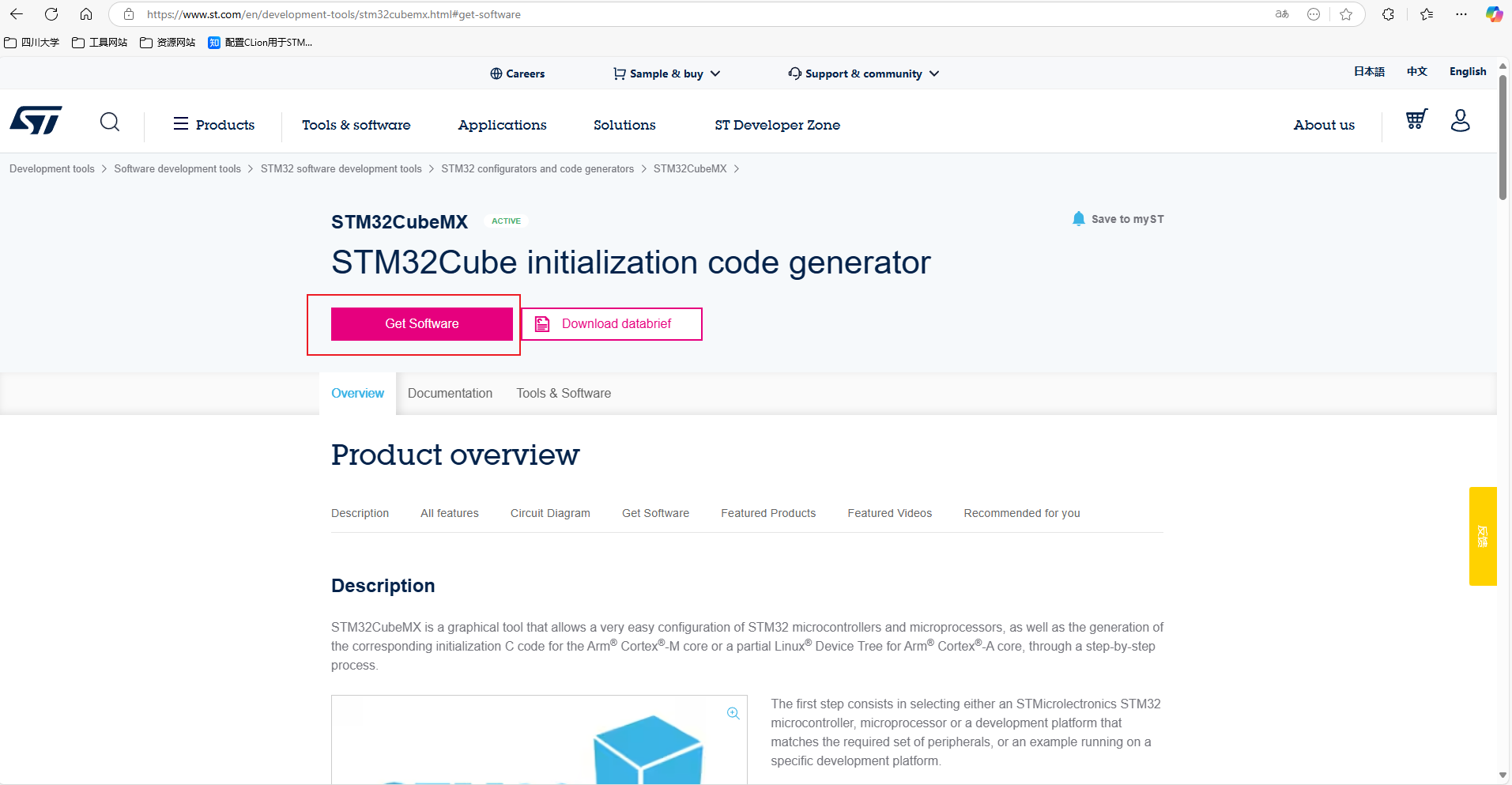Click the yellow feedback side tab
The image size is (1512, 785).
tap(1483, 536)
